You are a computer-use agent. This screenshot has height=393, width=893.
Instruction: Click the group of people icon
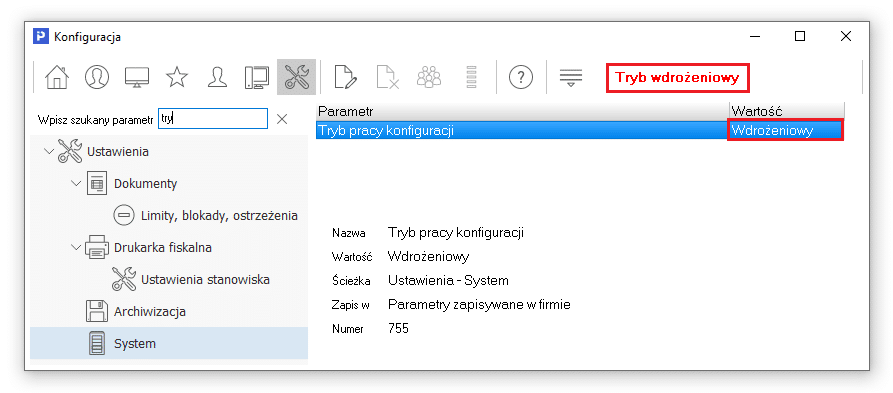point(429,77)
